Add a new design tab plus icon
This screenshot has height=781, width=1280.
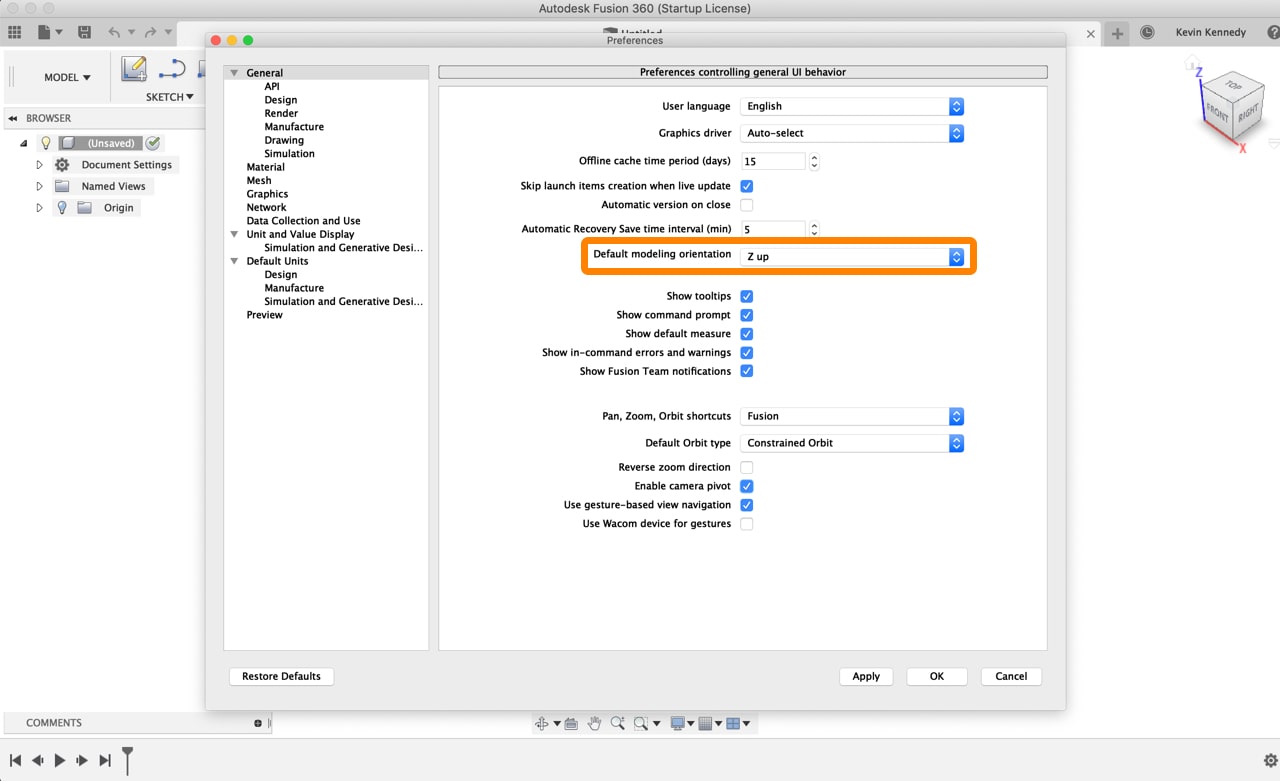pos(1117,33)
